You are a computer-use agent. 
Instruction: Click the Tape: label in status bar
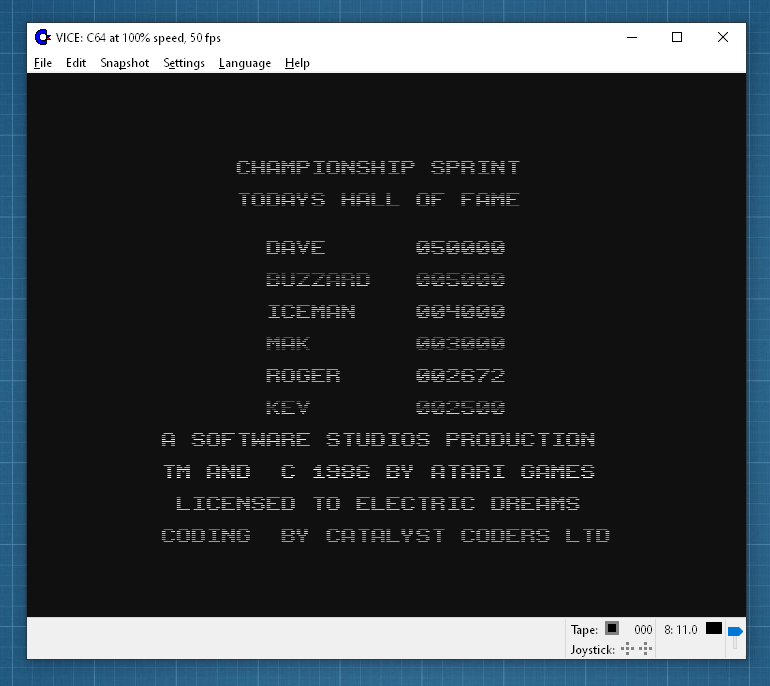(x=584, y=630)
